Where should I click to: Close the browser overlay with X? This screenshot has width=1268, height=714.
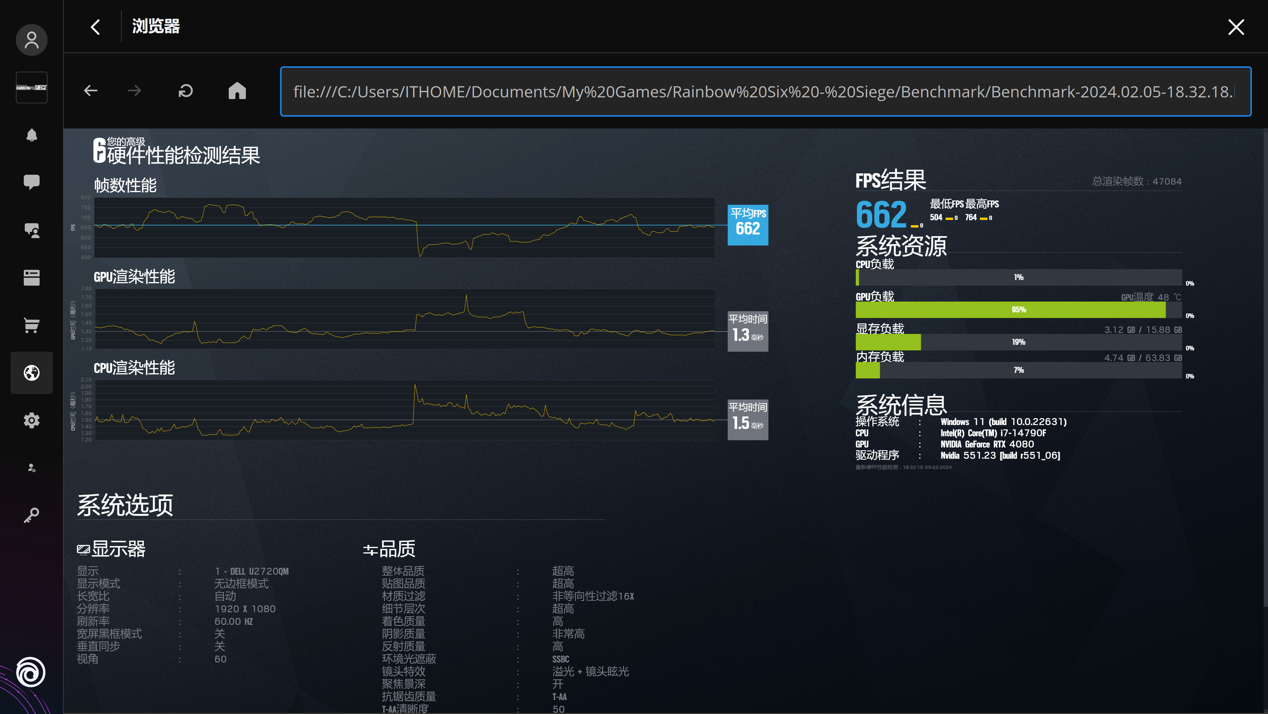point(1236,27)
